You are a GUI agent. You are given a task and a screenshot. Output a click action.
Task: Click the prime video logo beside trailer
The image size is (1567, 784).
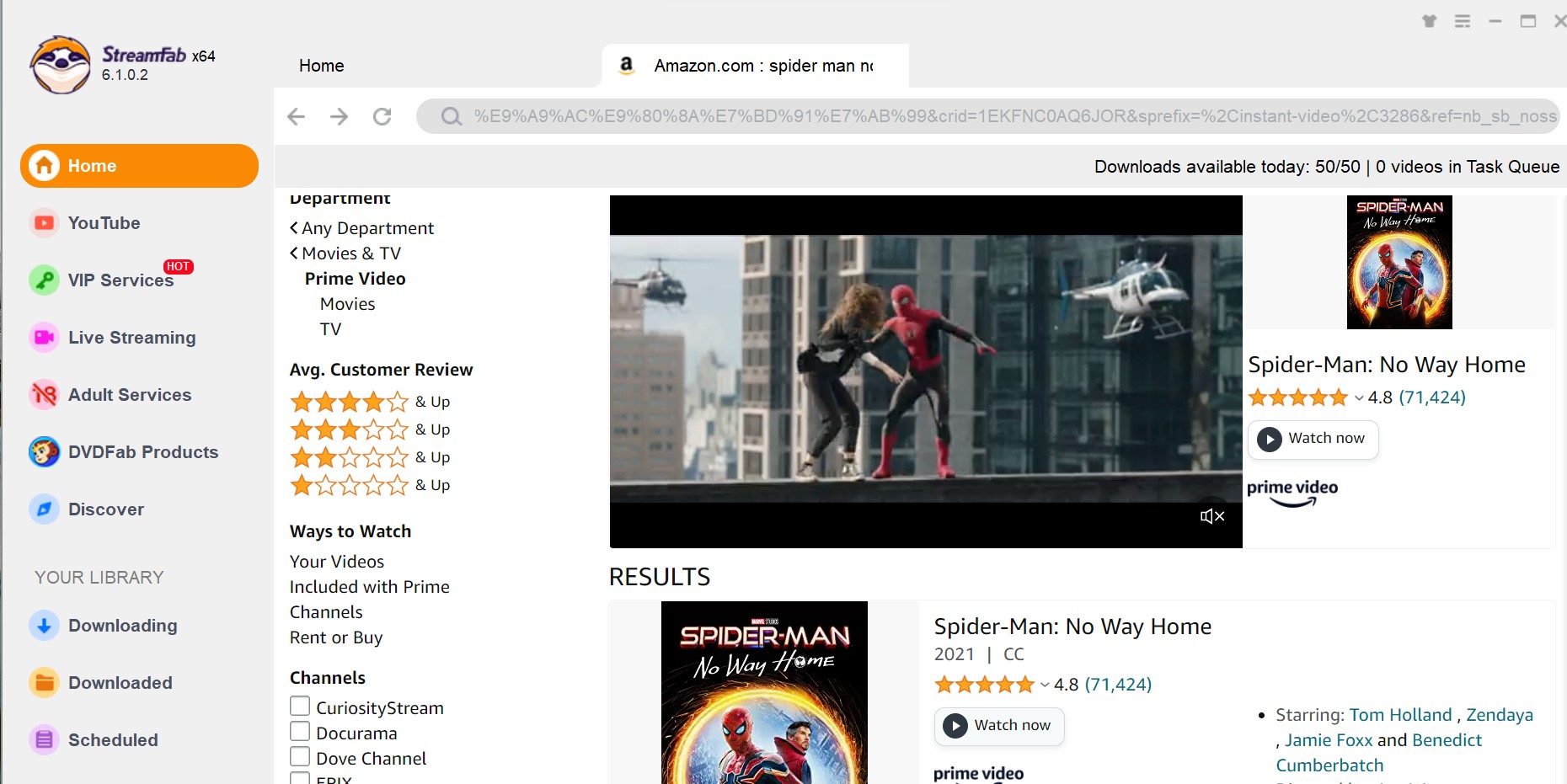pyautogui.click(x=1292, y=493)
